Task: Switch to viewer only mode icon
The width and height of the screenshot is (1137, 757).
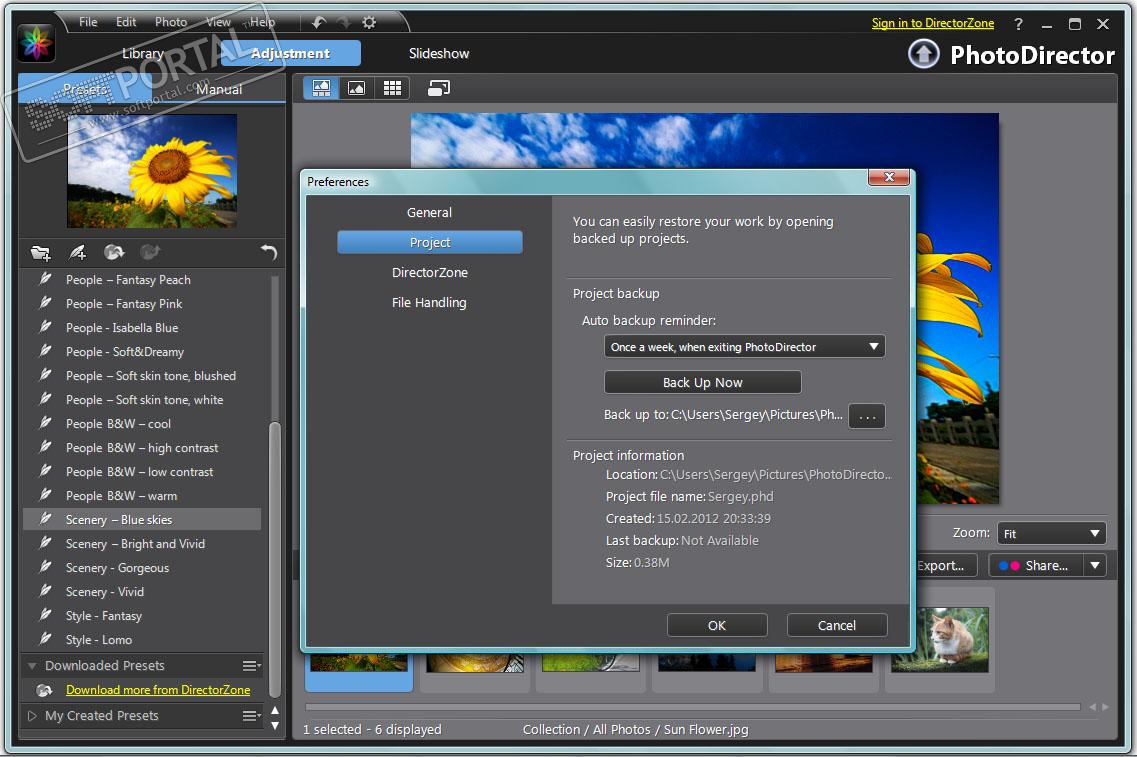Action: (356, 88)
